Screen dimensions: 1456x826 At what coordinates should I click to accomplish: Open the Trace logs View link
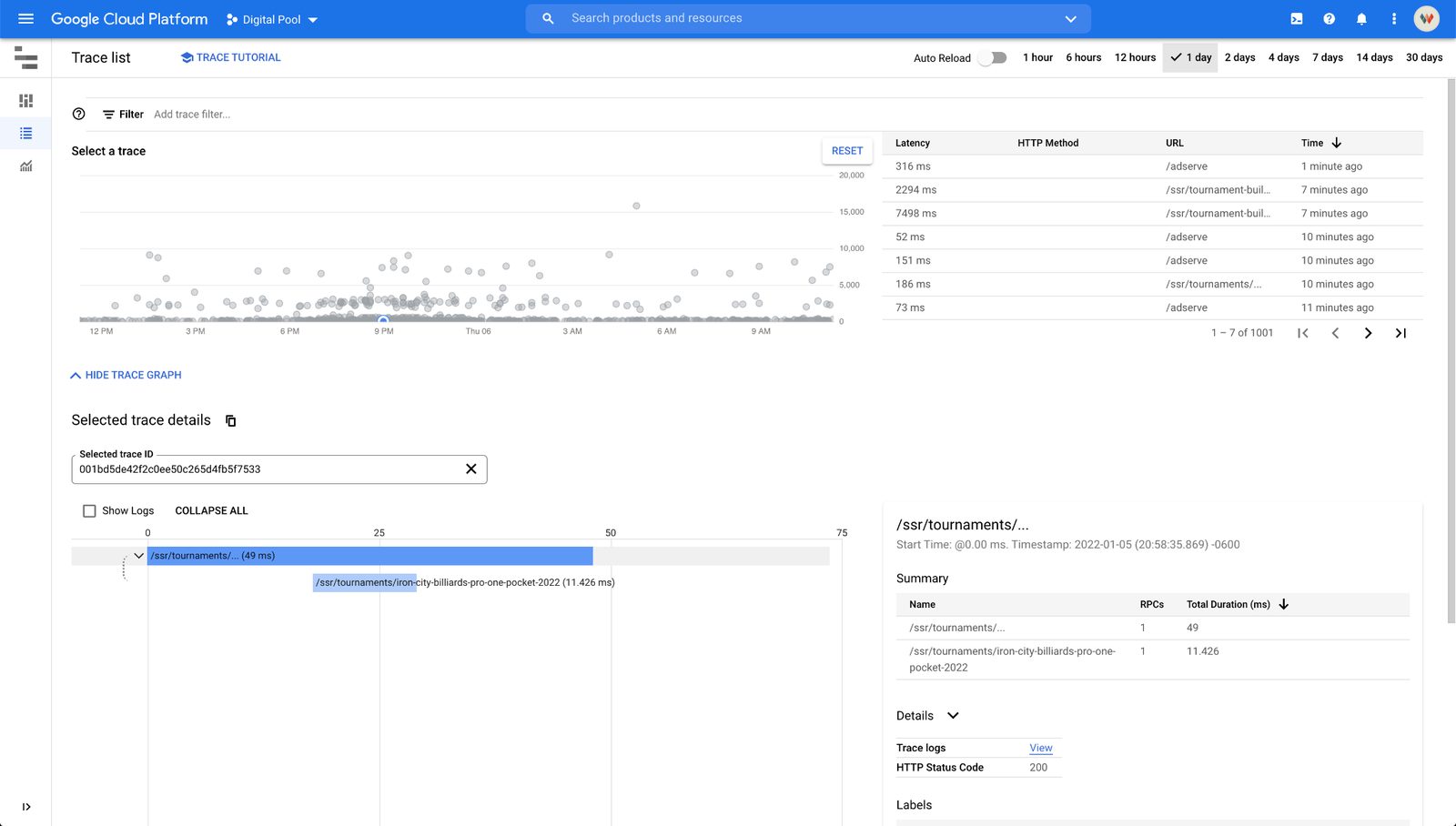(x=1041, y=748)
